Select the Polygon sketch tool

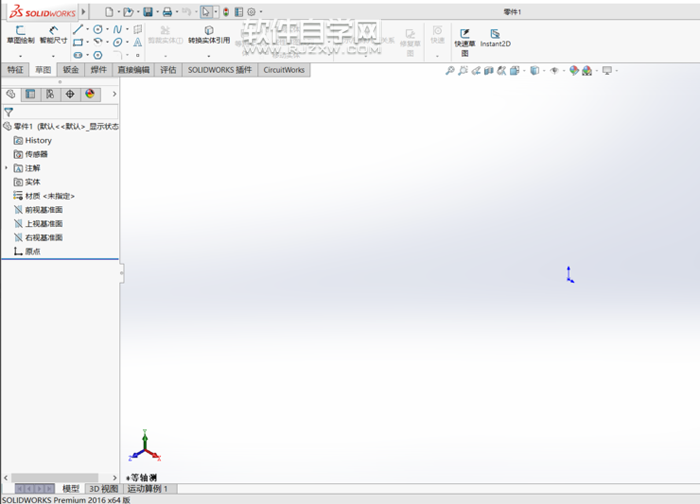coord(98,55)
